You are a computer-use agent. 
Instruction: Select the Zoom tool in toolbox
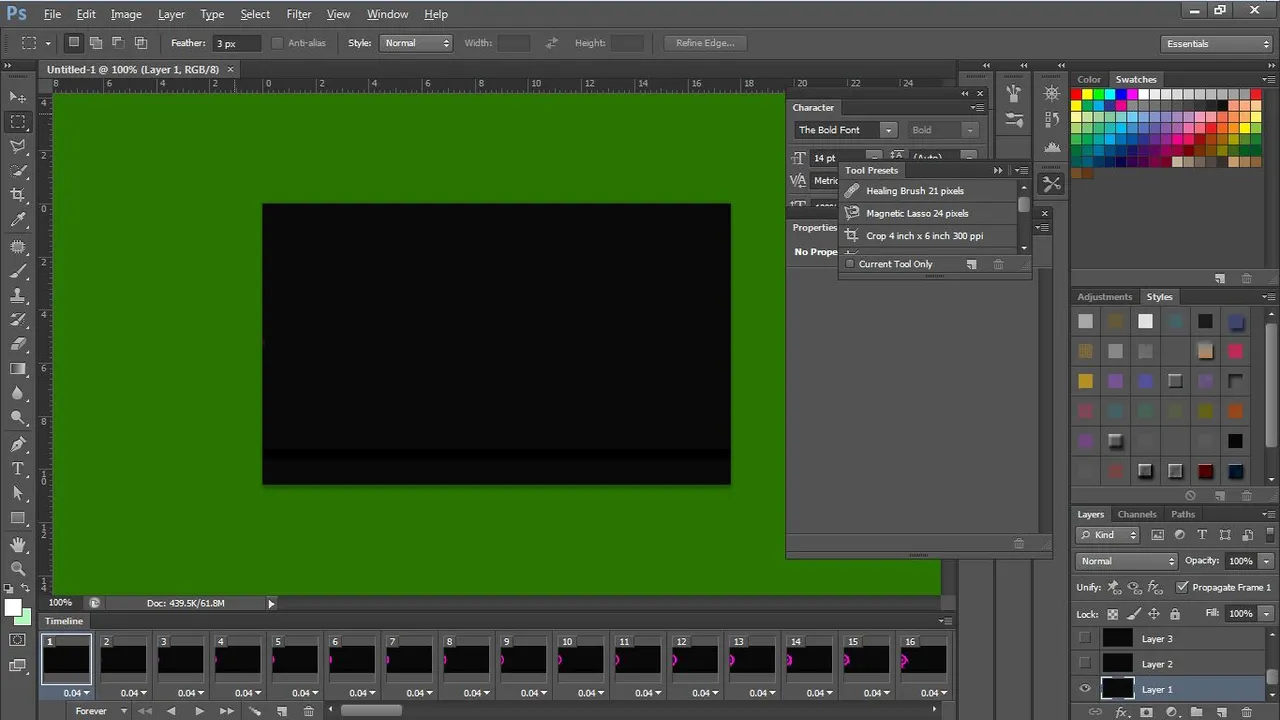[18, 569]
